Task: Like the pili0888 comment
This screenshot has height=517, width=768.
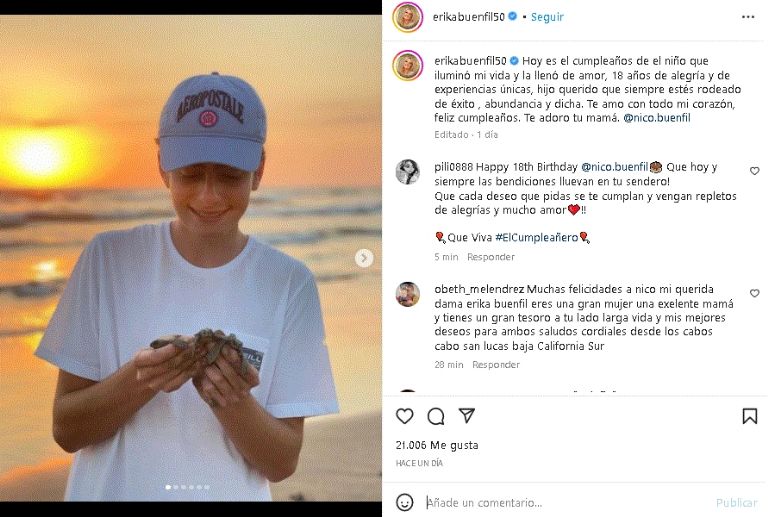Action: tap(754, 171)
